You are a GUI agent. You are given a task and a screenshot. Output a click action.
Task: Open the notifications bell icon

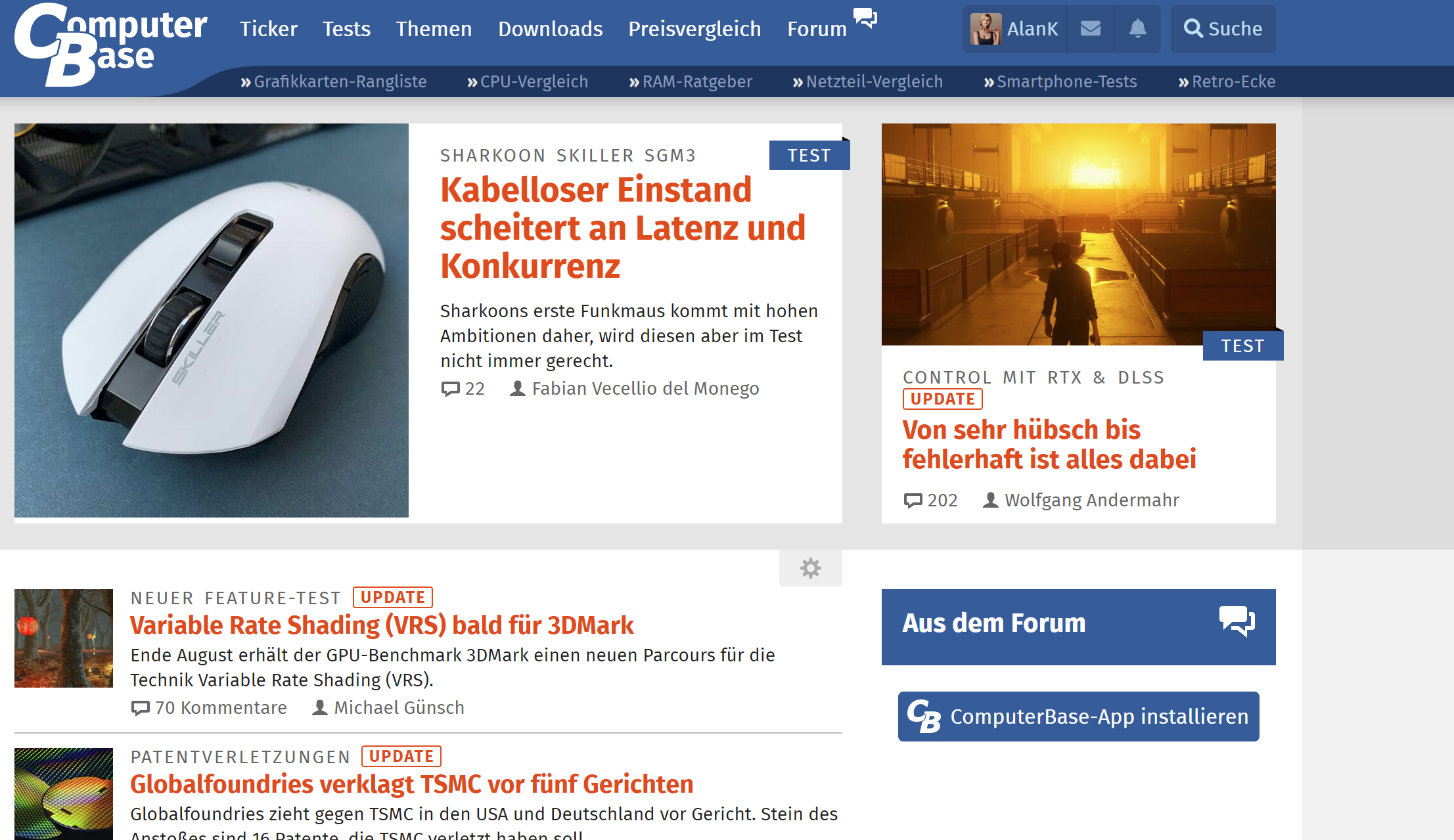(x=1137, y=28)
